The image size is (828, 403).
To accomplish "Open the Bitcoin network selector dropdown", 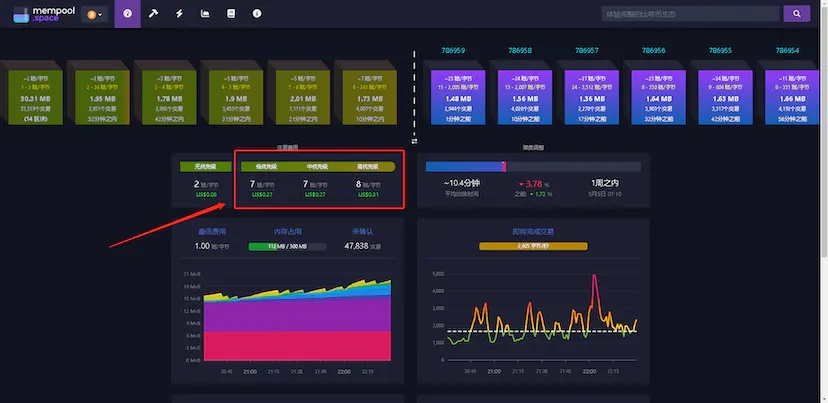I will 95,14.
